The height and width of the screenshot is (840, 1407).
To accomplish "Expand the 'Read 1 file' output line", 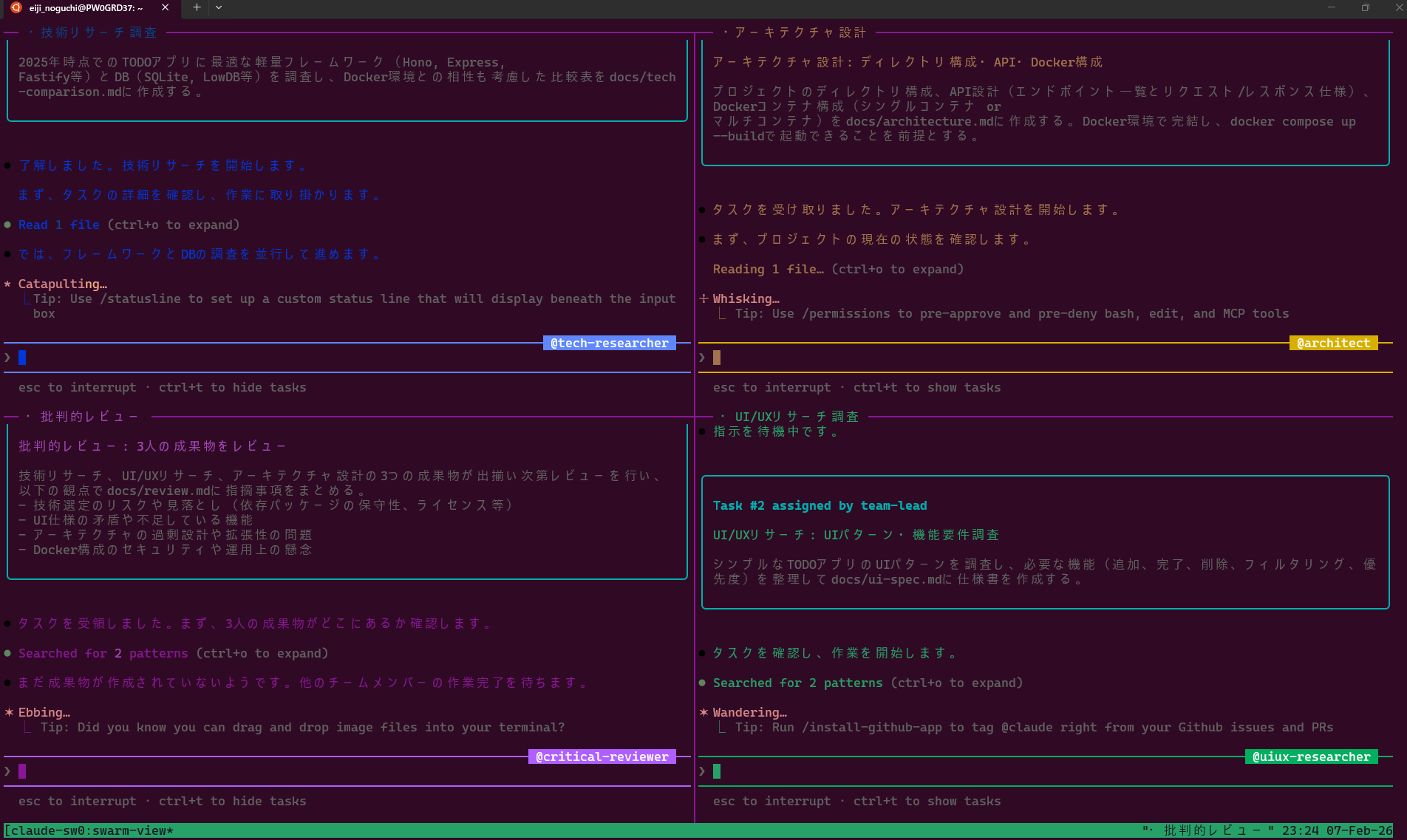I will 129,225.
